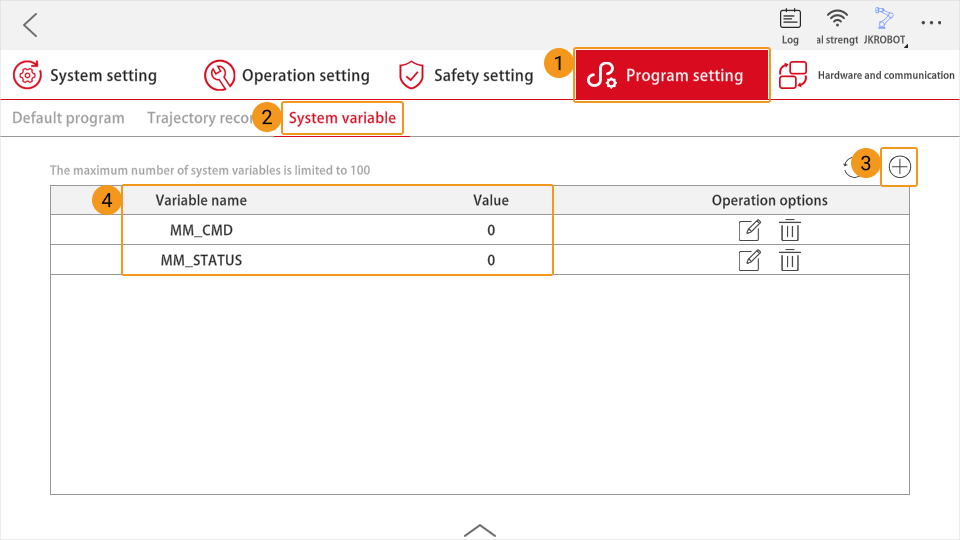The width and height of the screenshot is (960, 540).
Task: Open the three-dot more options menu
Action: click(x=931, y=22)
